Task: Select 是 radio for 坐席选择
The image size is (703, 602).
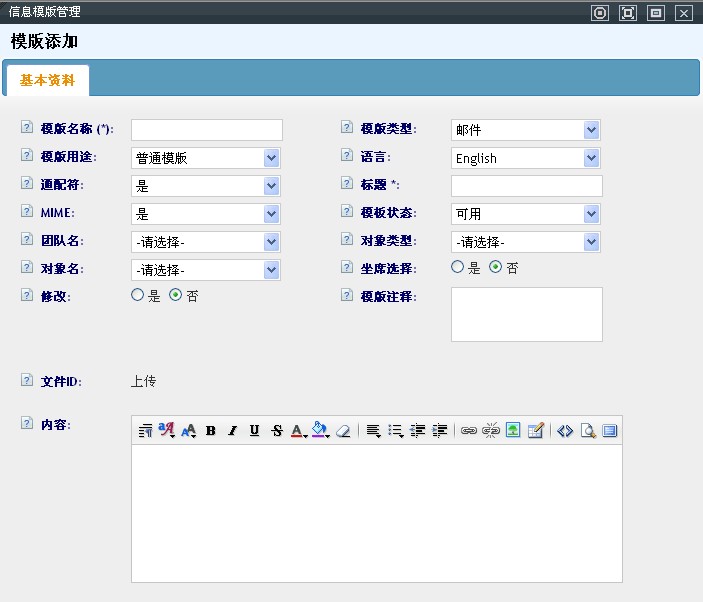Action: 458,268
